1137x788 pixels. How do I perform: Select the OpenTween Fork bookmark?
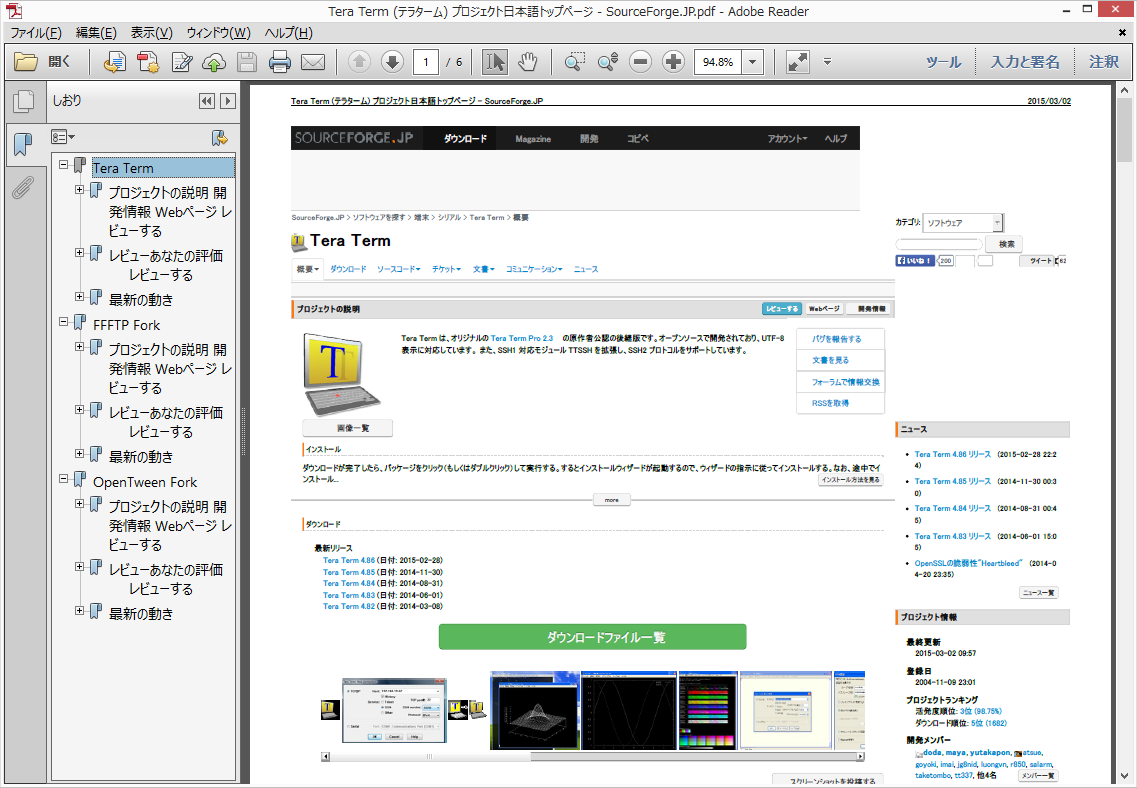[x=145, y=482]
